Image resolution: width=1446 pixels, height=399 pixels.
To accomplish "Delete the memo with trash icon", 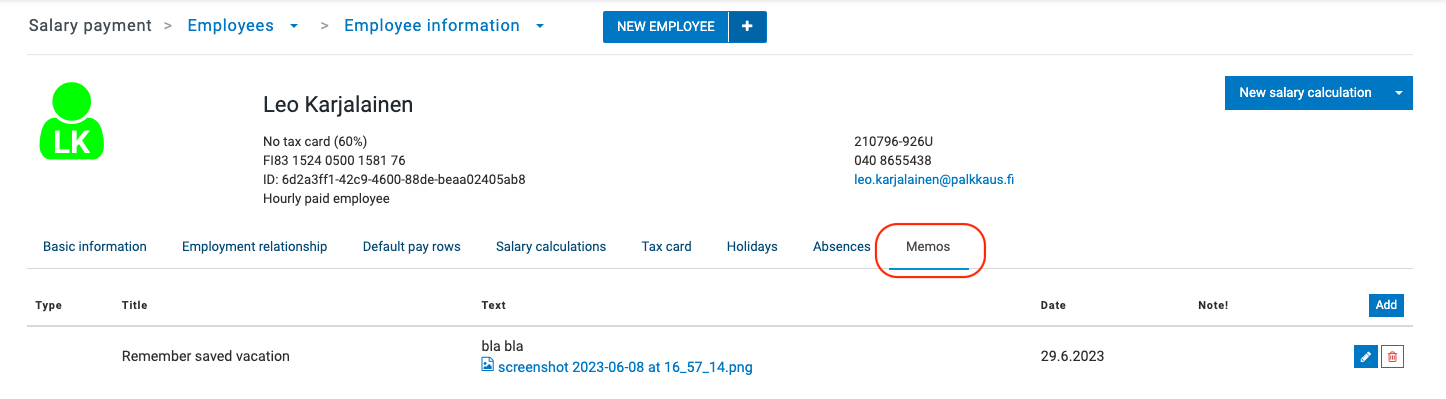I will coord(1392,357).
